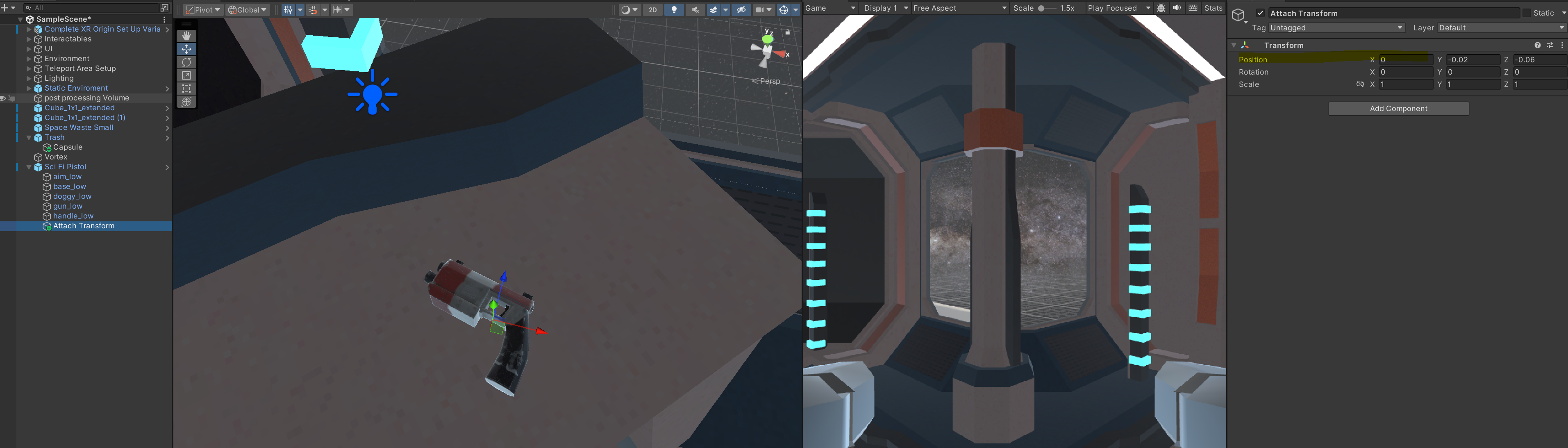Toggle scene audio mute icon
1568x448 pixels.
(695, 10)
